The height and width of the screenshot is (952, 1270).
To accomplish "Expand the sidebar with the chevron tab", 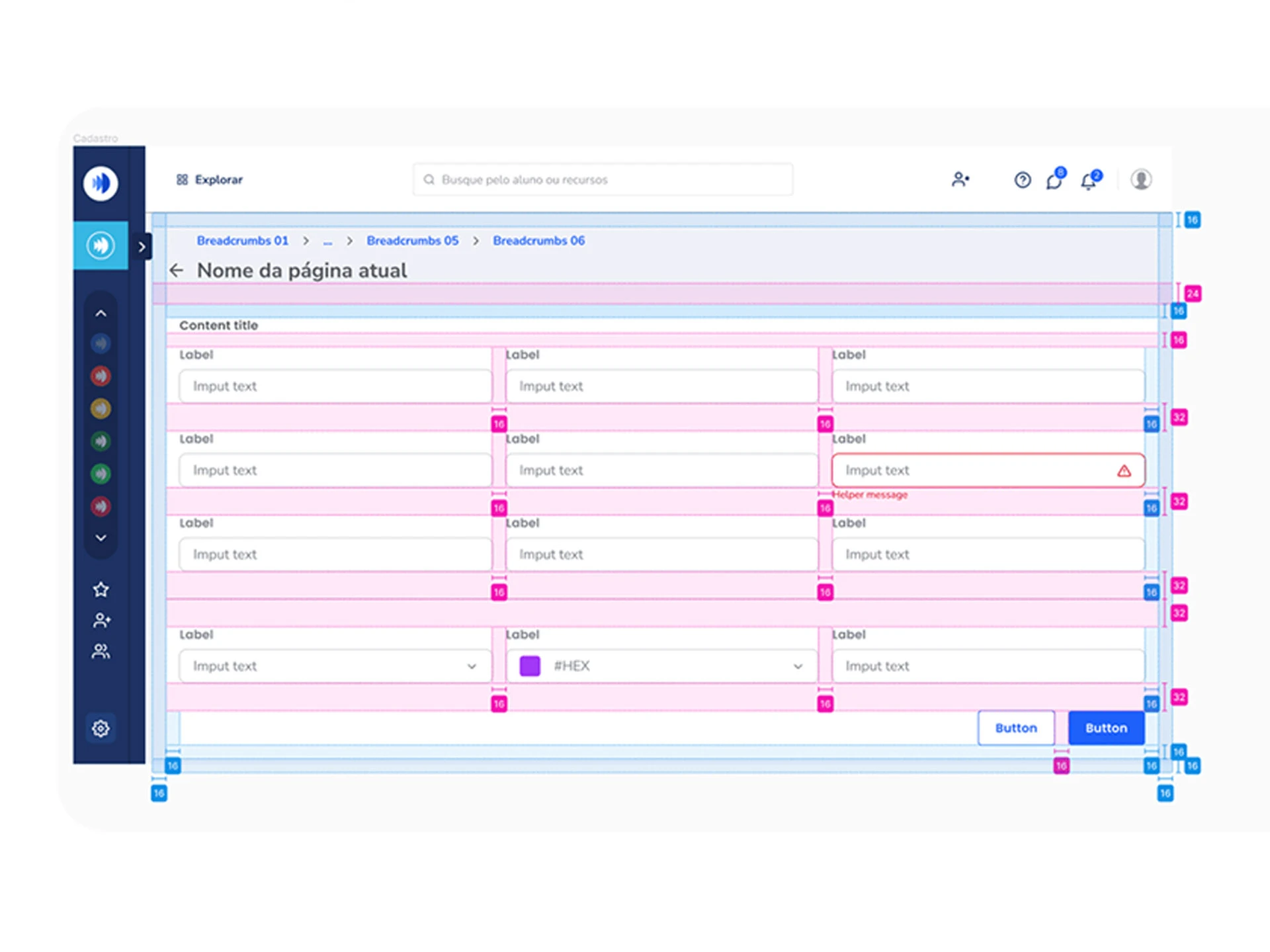I will pos(142,247).
